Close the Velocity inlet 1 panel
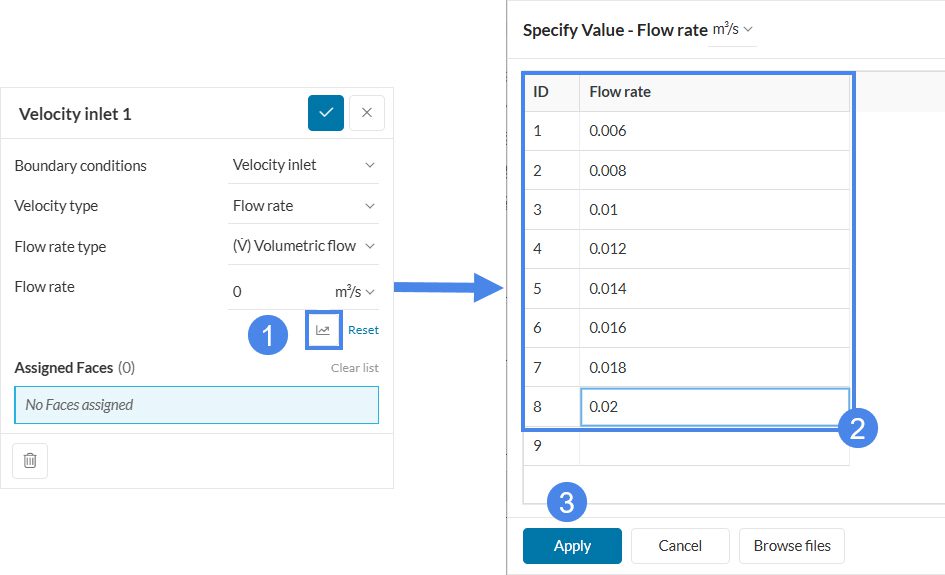Viewport: 945px width, 575px height. [366, 113]
